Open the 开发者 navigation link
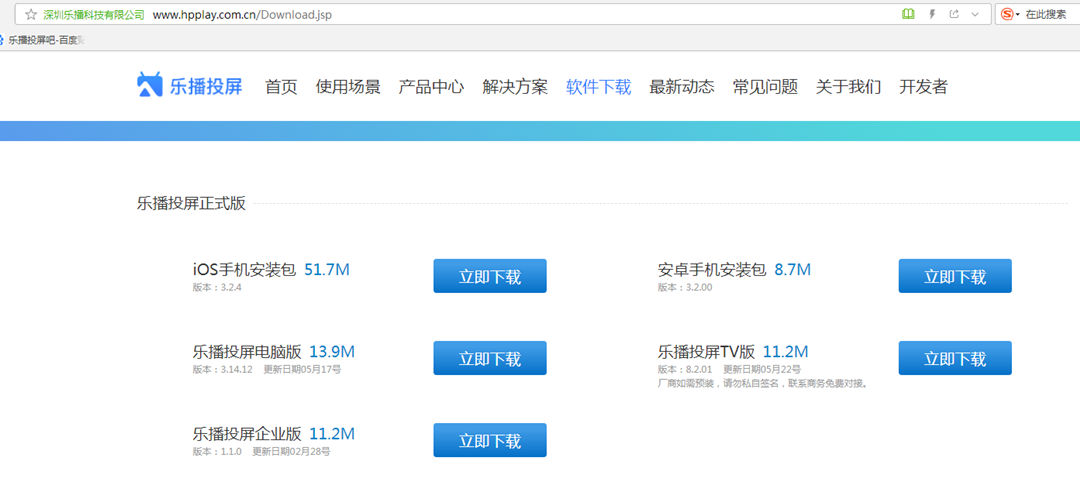This screenshot has width=1080, height=495. (924, 87)
